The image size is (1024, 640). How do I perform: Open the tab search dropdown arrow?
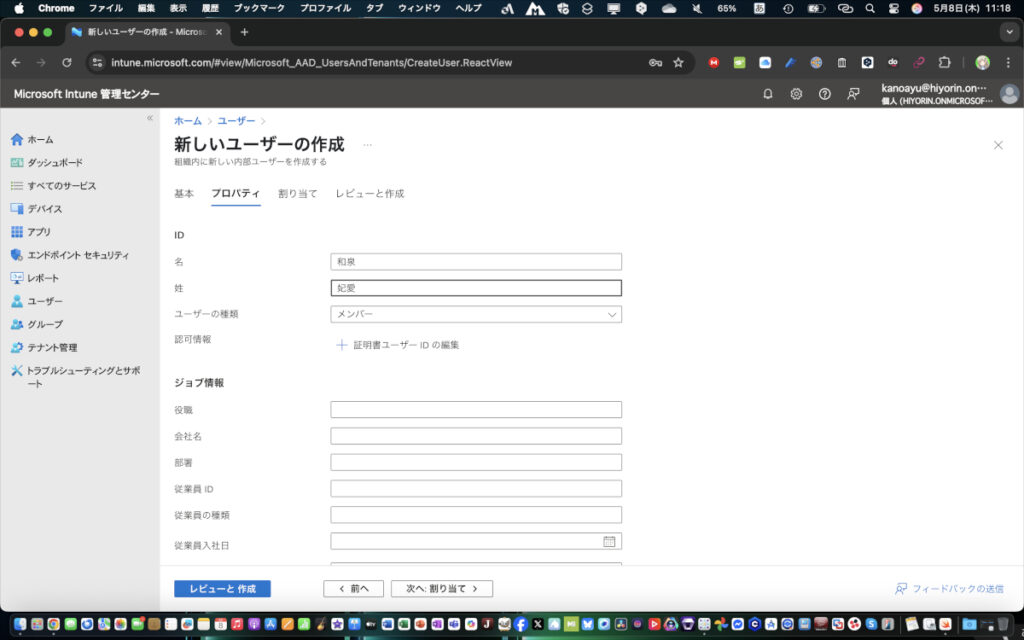point(1010,32)
